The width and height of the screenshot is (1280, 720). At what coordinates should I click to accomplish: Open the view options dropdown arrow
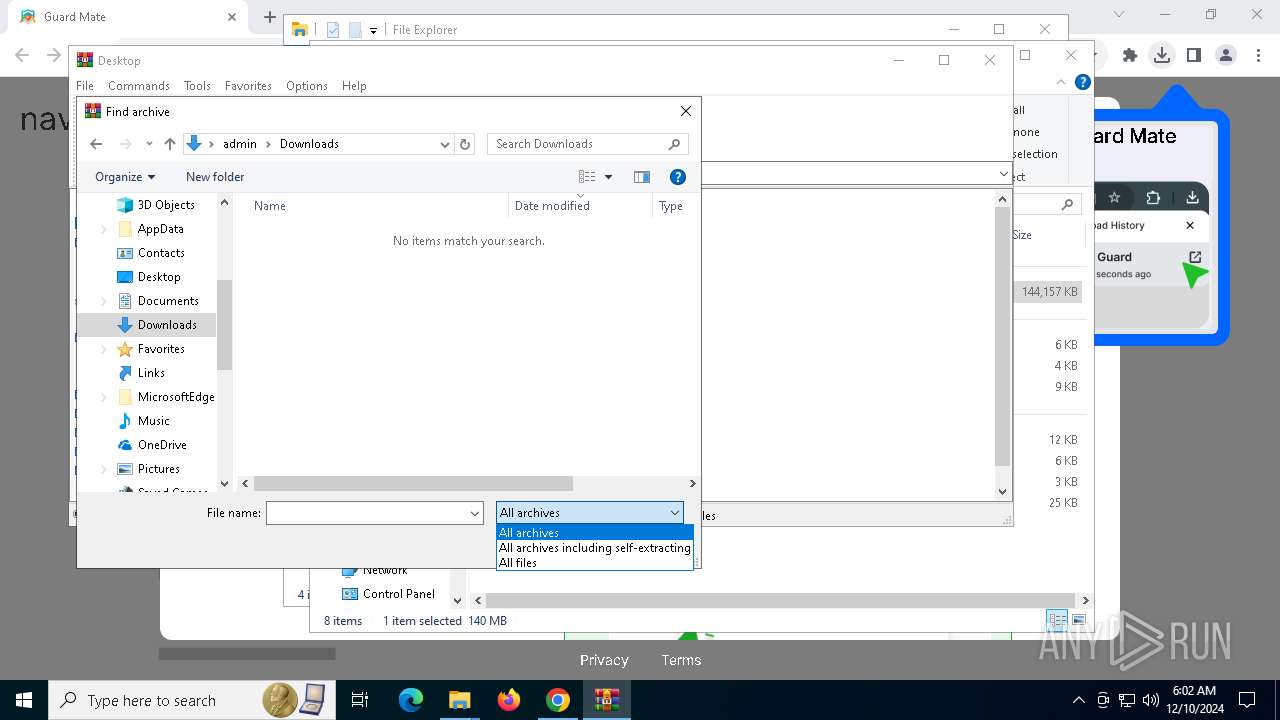tap(608, 177)
